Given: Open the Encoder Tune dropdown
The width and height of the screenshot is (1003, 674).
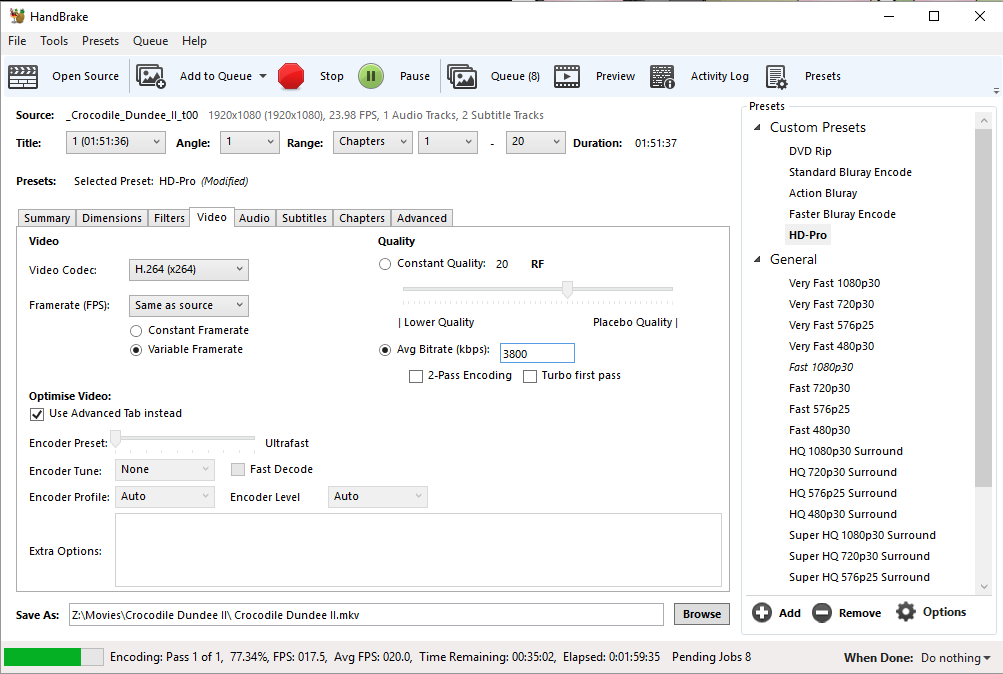Looking at the screenshot, I should click(165, 470).
